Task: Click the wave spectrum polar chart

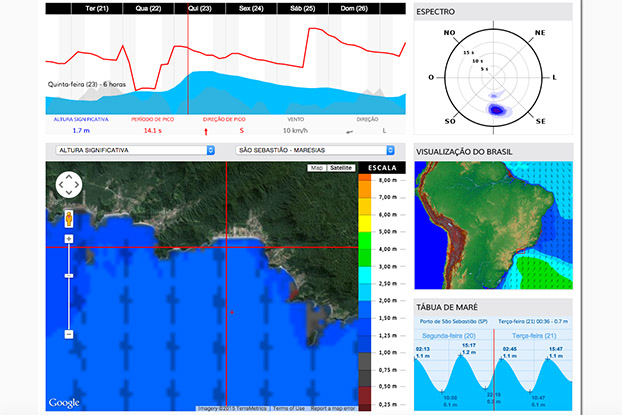Action: [x=493, y=78]
